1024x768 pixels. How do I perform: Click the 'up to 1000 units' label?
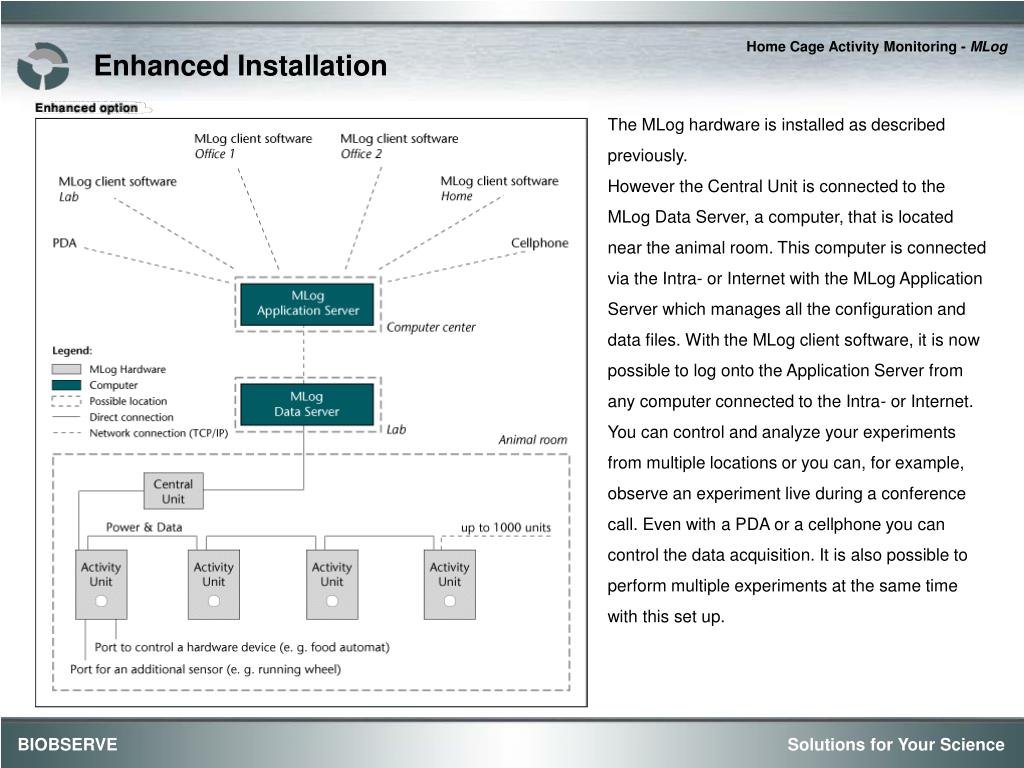(506, 528)
